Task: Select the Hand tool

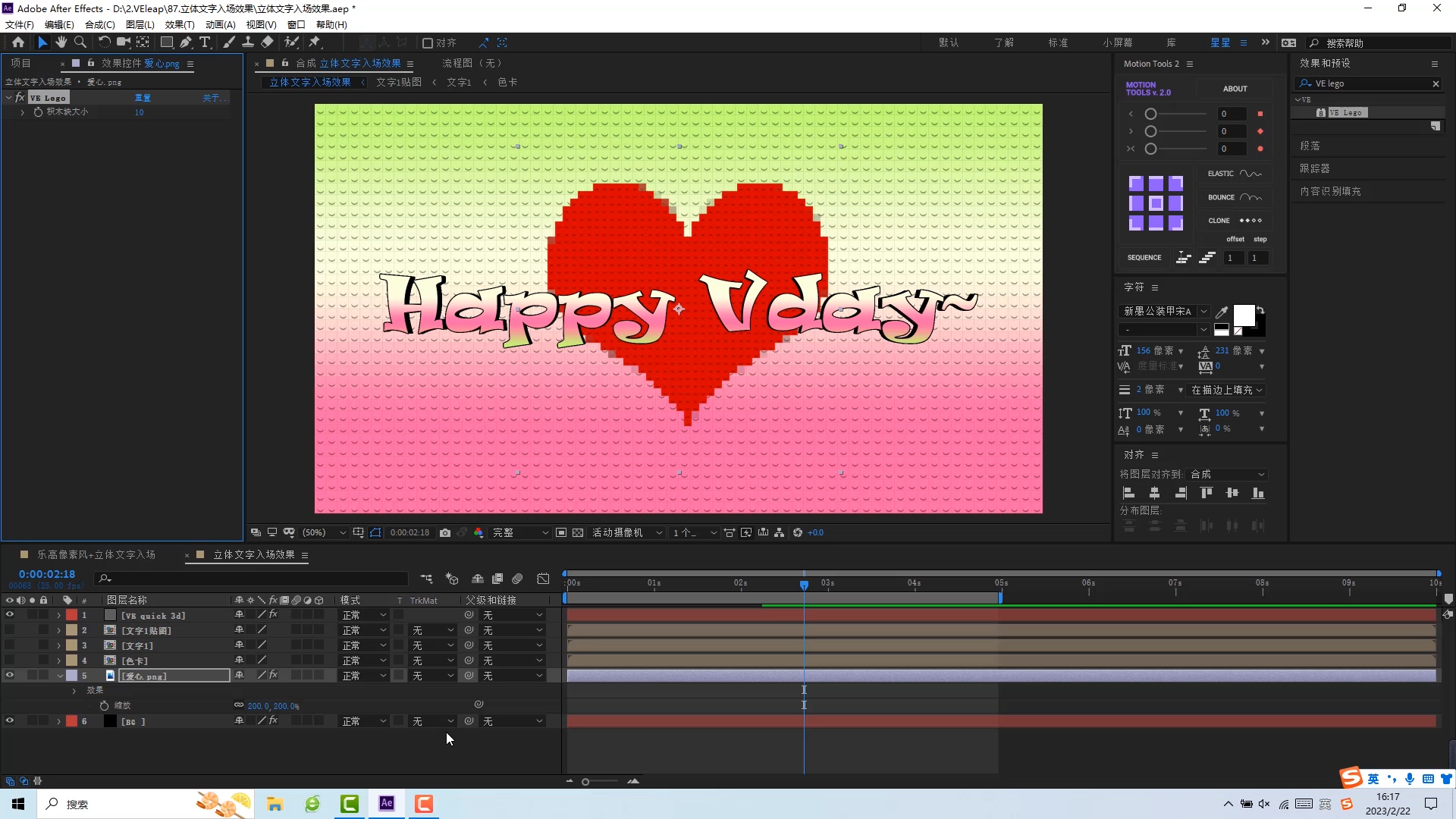Action: (61, 42)
